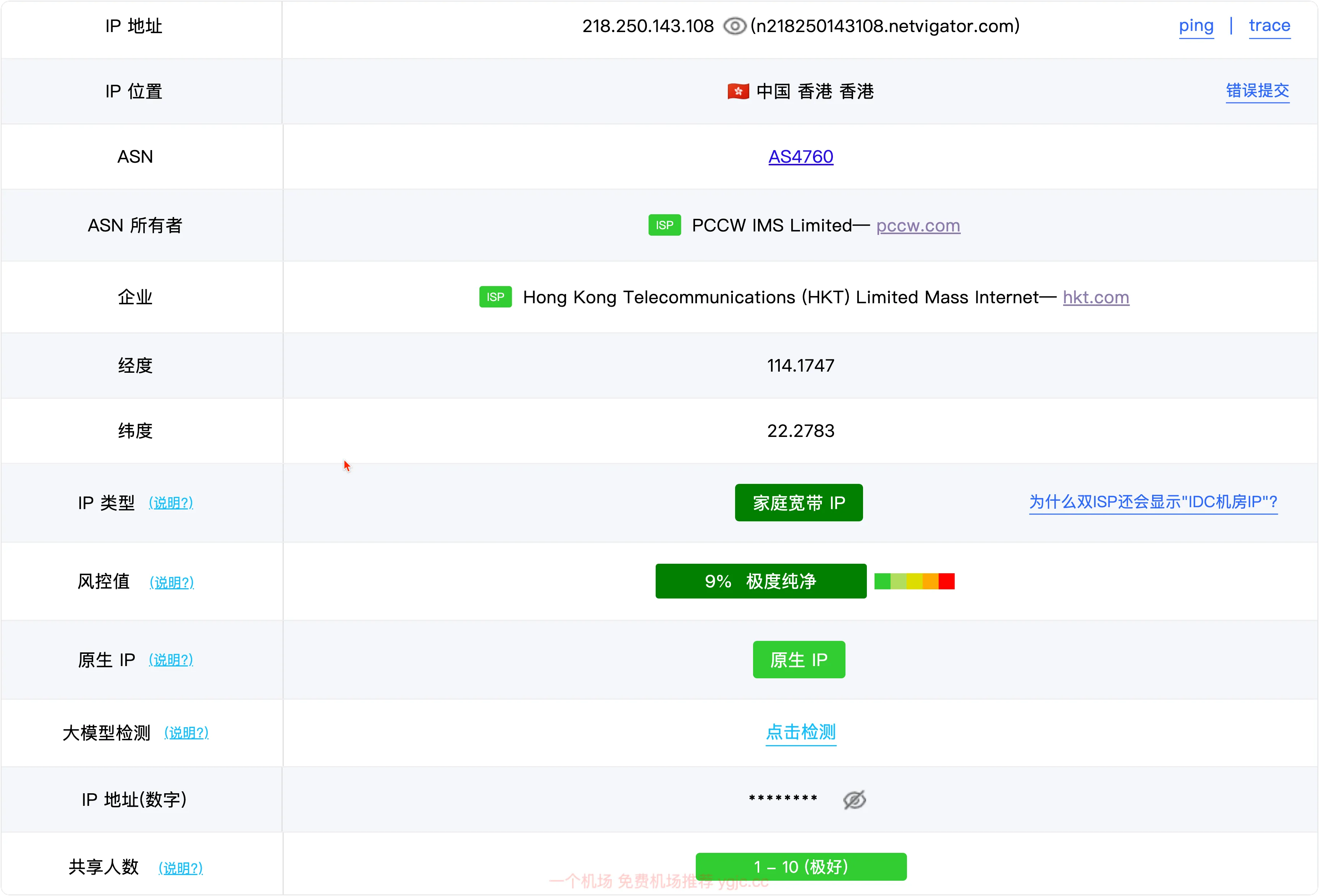Open 说明 help next to 风控值
Screen dimensions: 1319x896
171,582
